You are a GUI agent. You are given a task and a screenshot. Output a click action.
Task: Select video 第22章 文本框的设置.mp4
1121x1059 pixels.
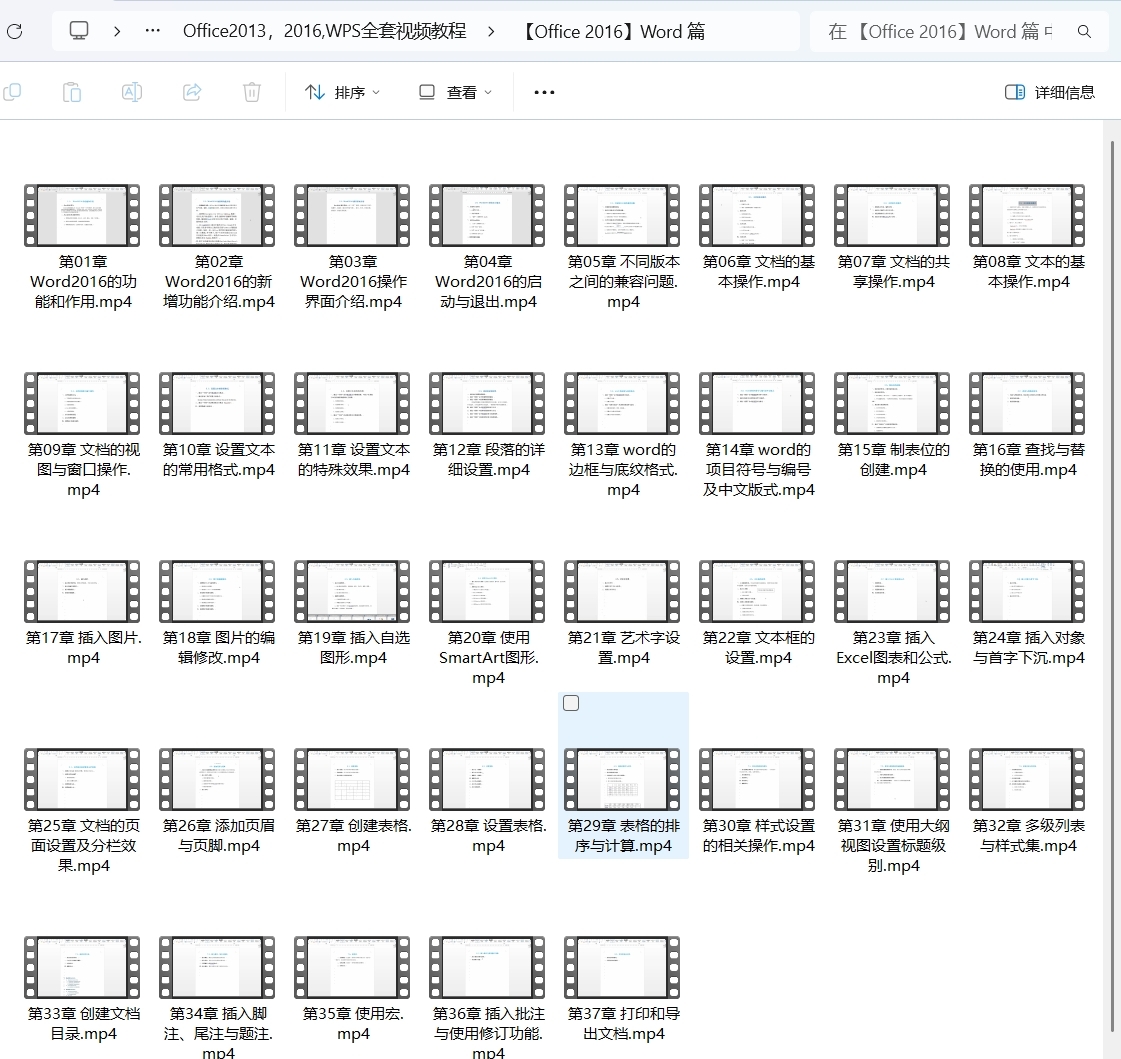[x=759, y=613]
